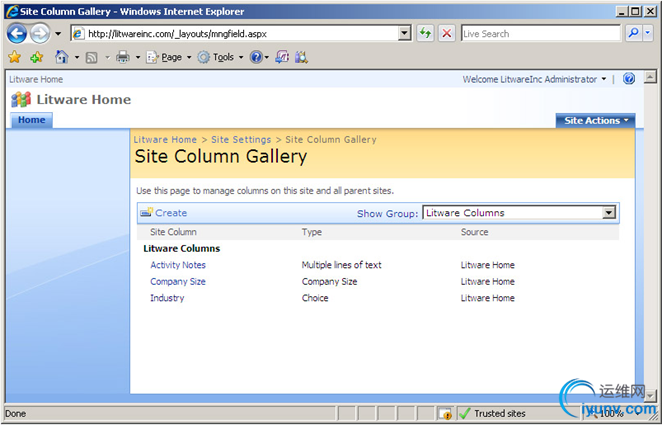Click the search magnifier button
662x425 pixels.
click(x=633, y=33)
